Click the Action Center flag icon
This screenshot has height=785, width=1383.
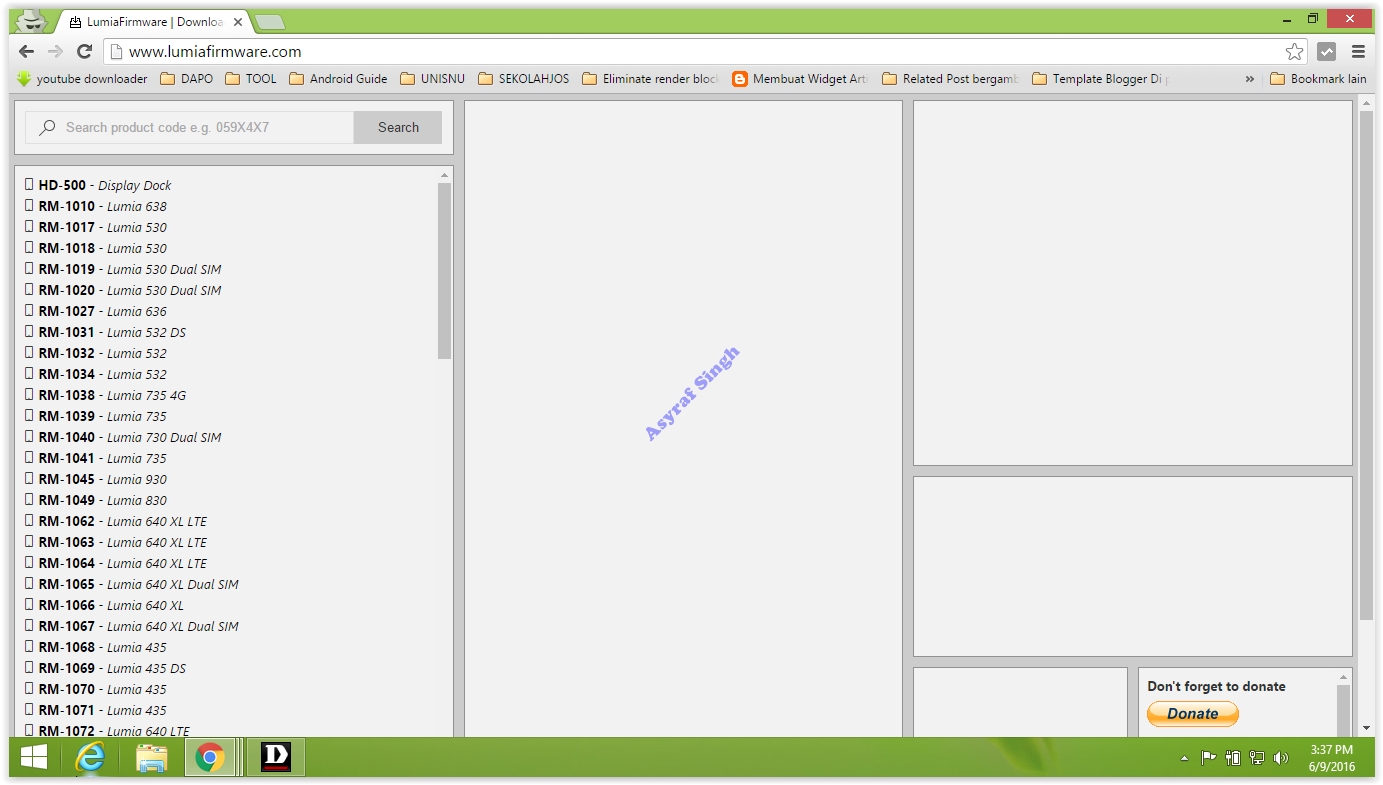pyautogui.click(x=1208, y=758)
